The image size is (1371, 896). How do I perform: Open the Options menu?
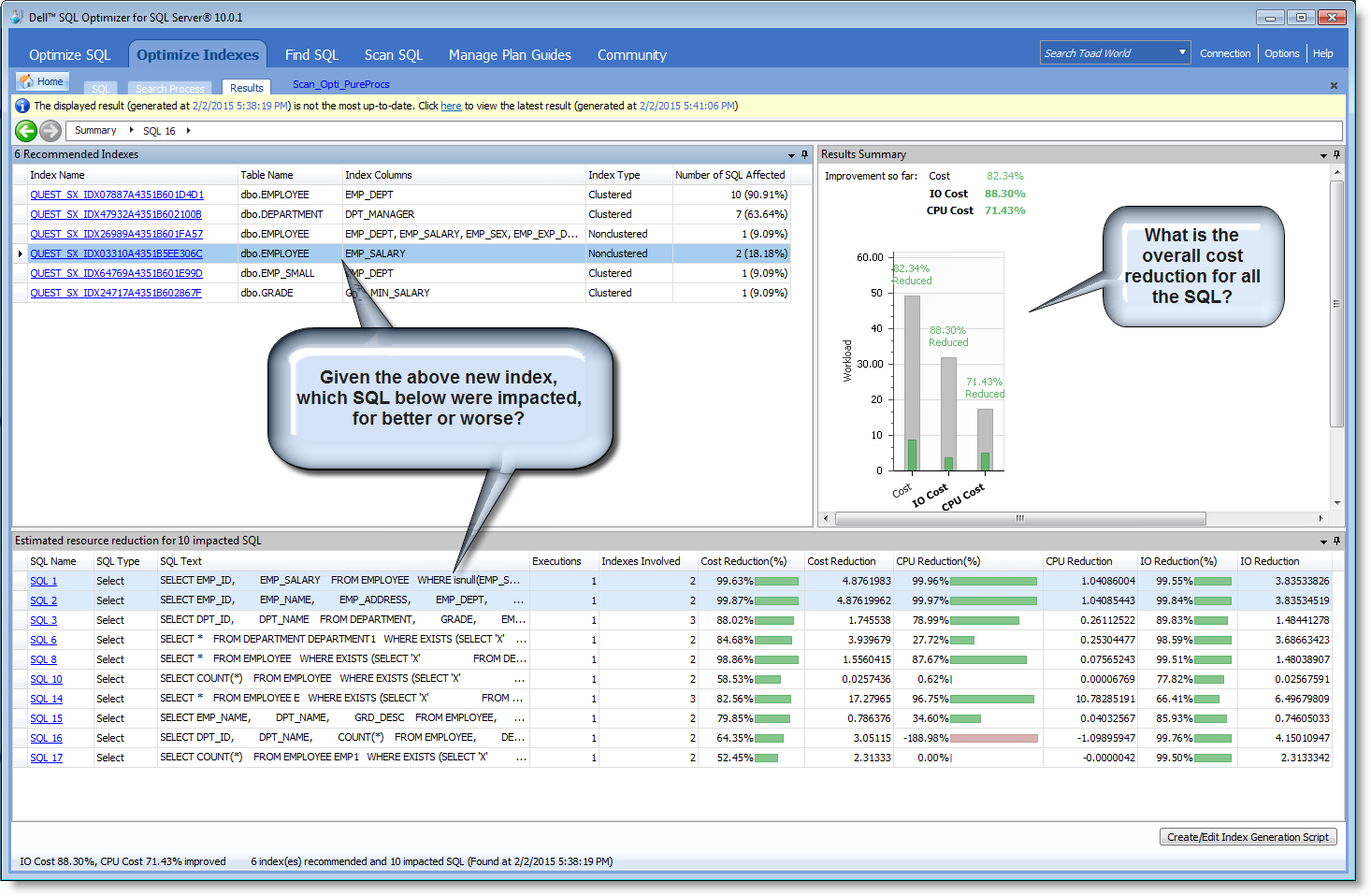(x=1281, y=53)
